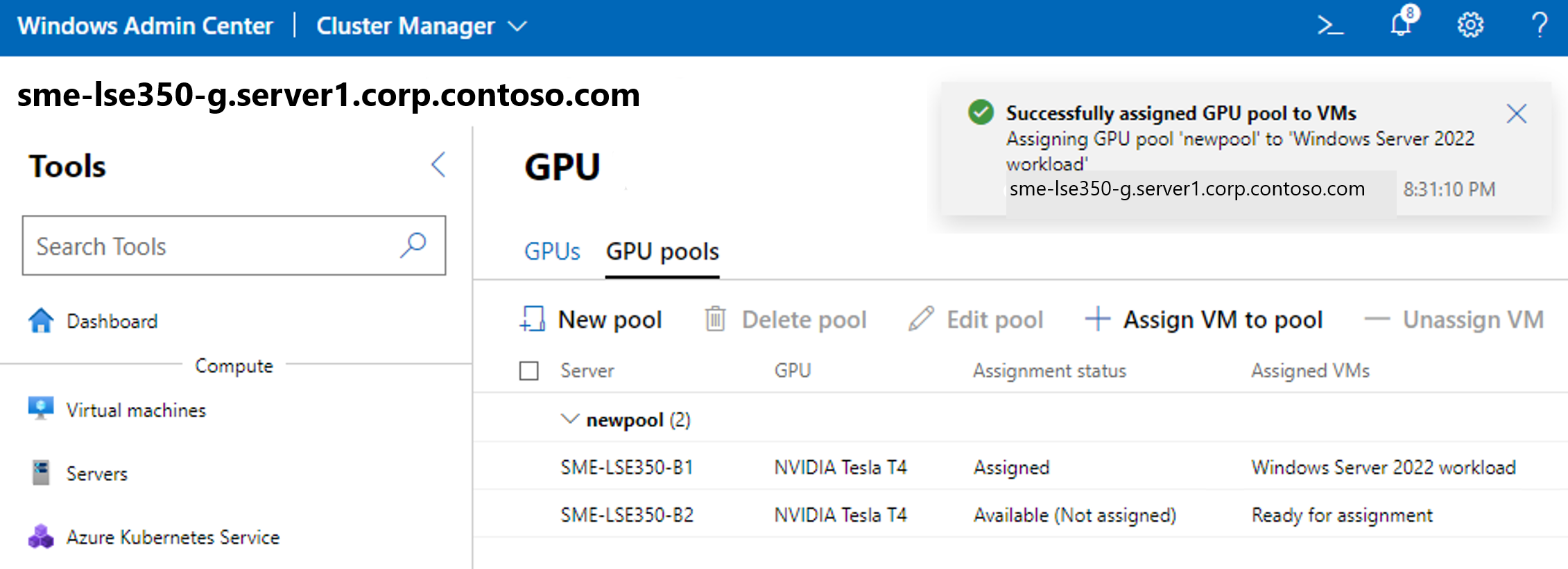The height and width of the screenshot is (569, 1568).
Task: Sort by Assigned VMs column header
Action: (x=1310, y=371)
